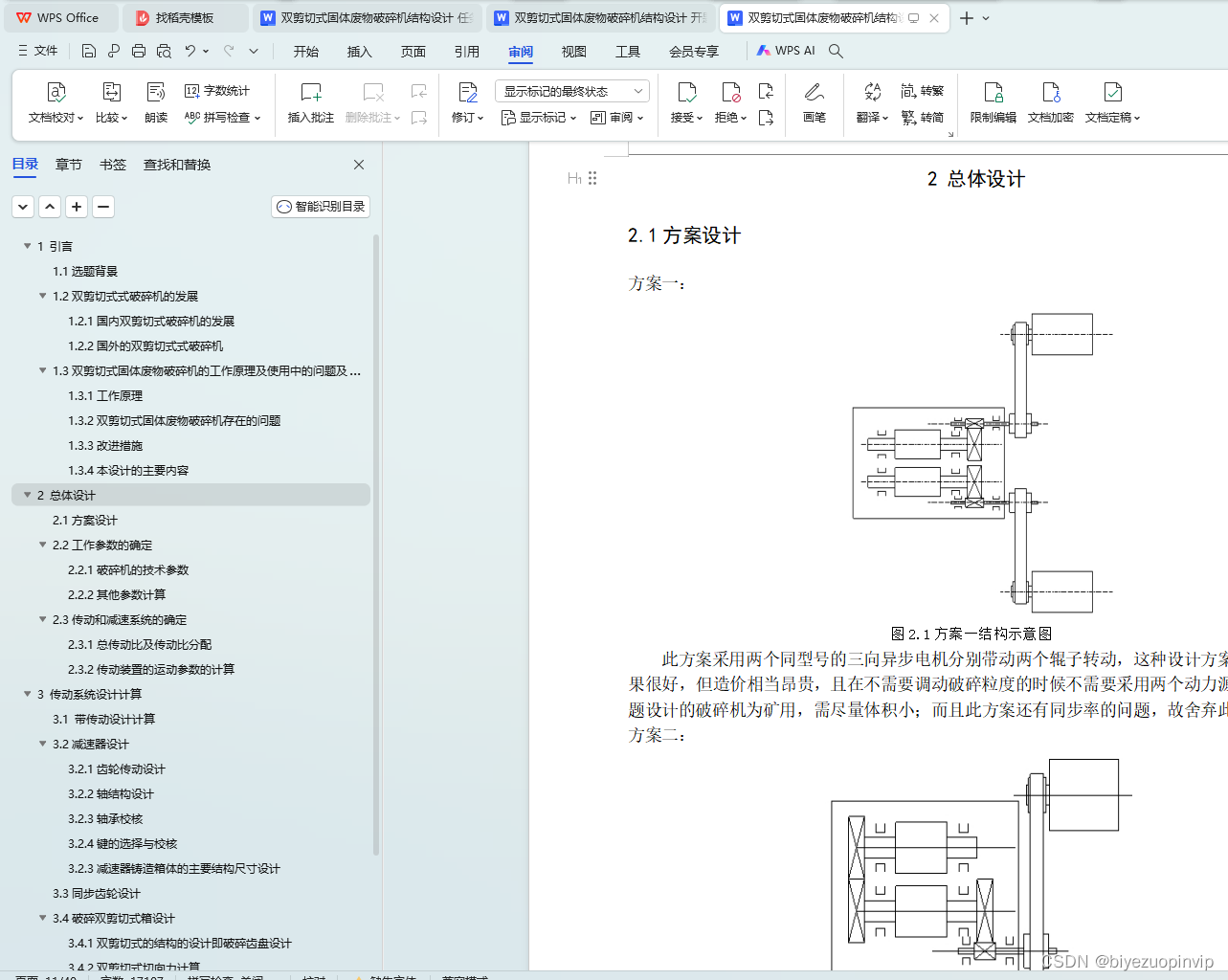Collapse 3 传动系统设计计算 node

tap(28, 694)
